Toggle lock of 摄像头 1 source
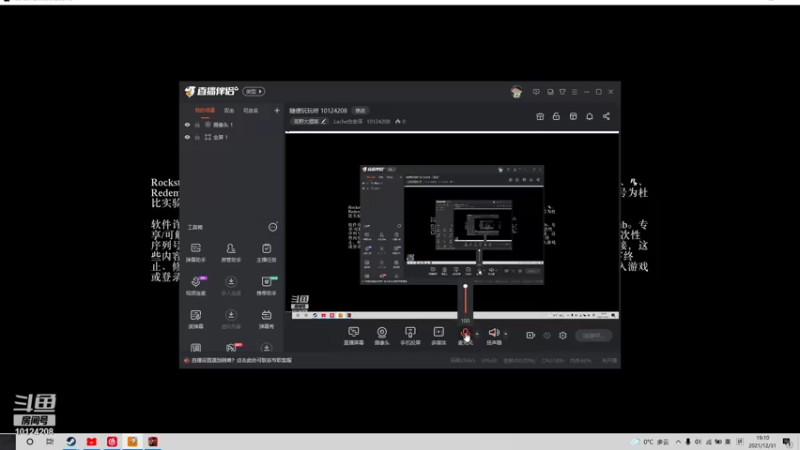The image size is (800, 450). coord(197,124)
